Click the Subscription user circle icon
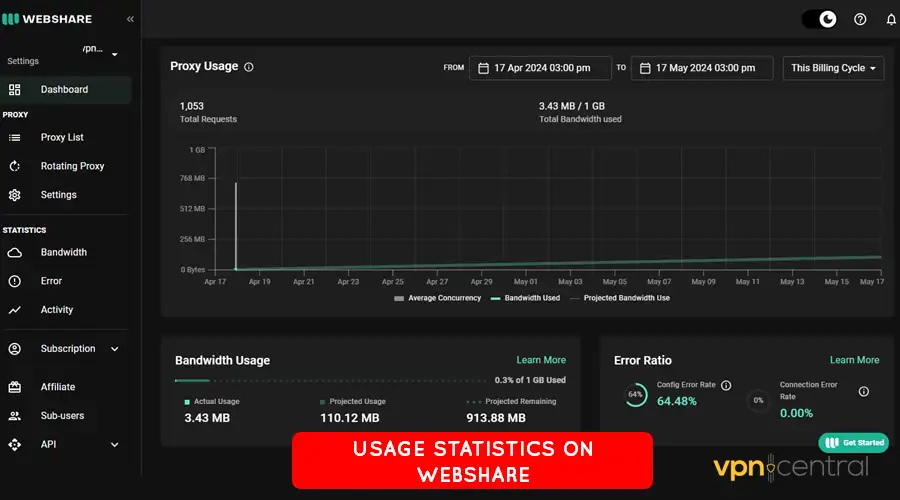This screenshot has height=500, width=900. click(15, 348)
